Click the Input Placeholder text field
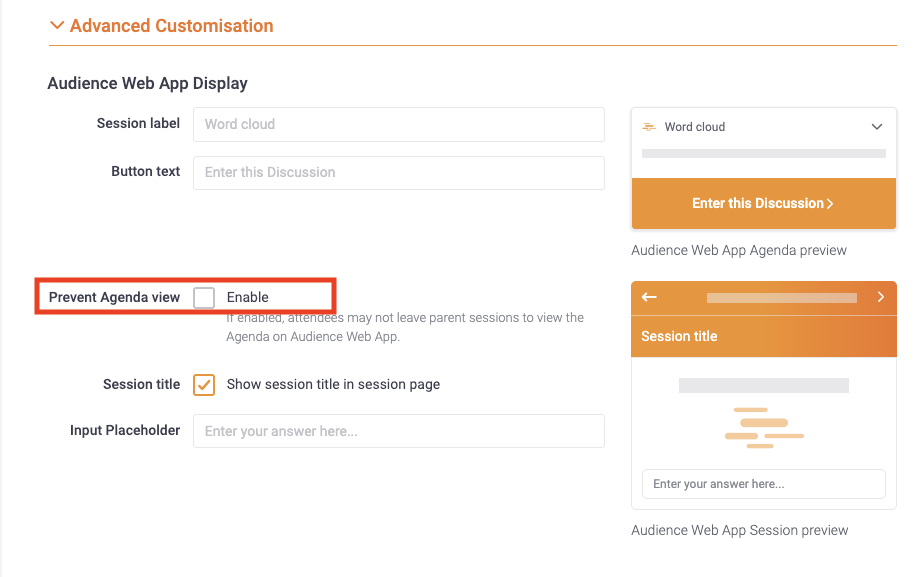 [x=399, y=431]
